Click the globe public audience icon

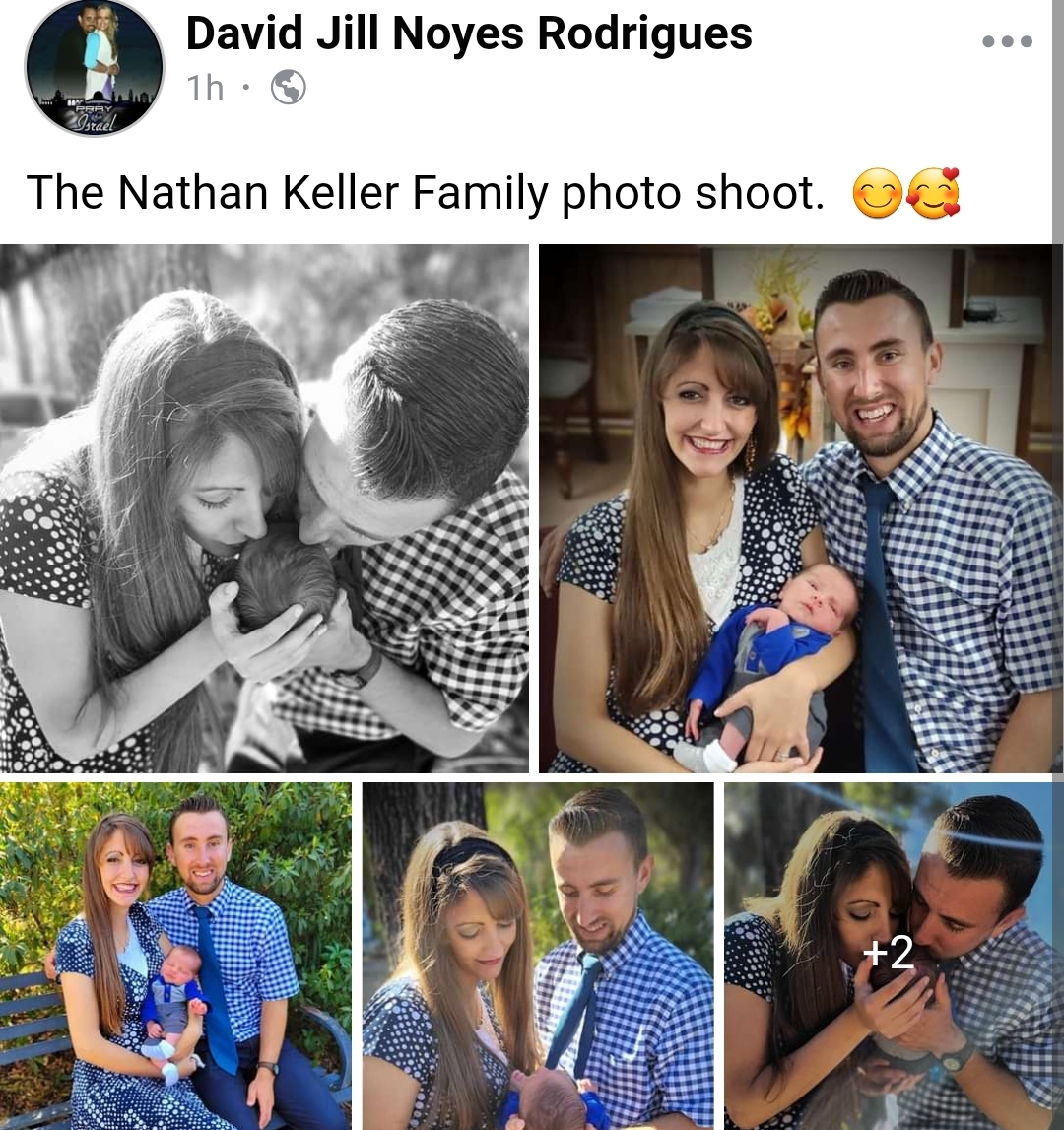(289, 88)
